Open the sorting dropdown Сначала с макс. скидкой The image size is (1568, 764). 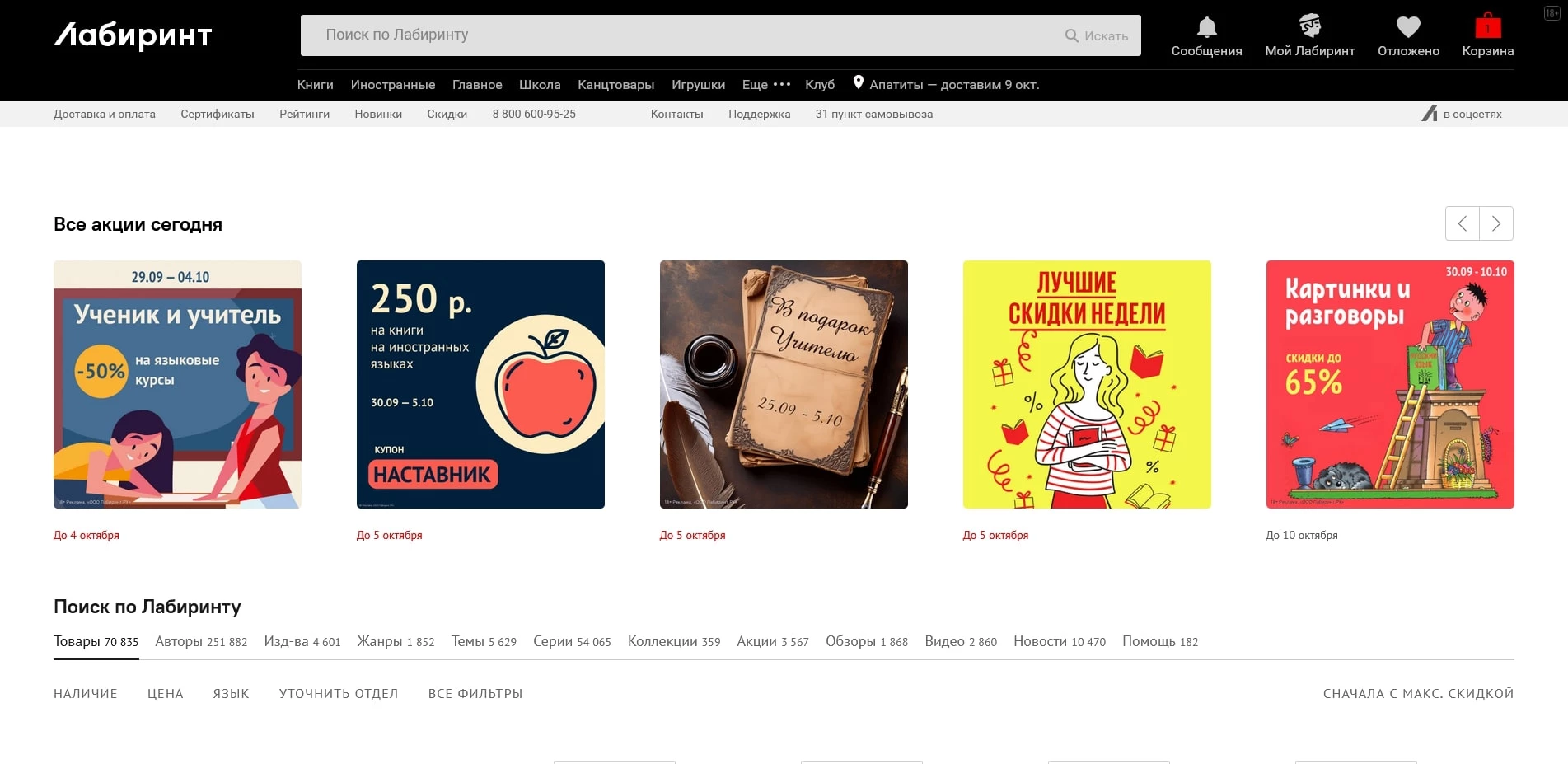(x=1418, y=694)
